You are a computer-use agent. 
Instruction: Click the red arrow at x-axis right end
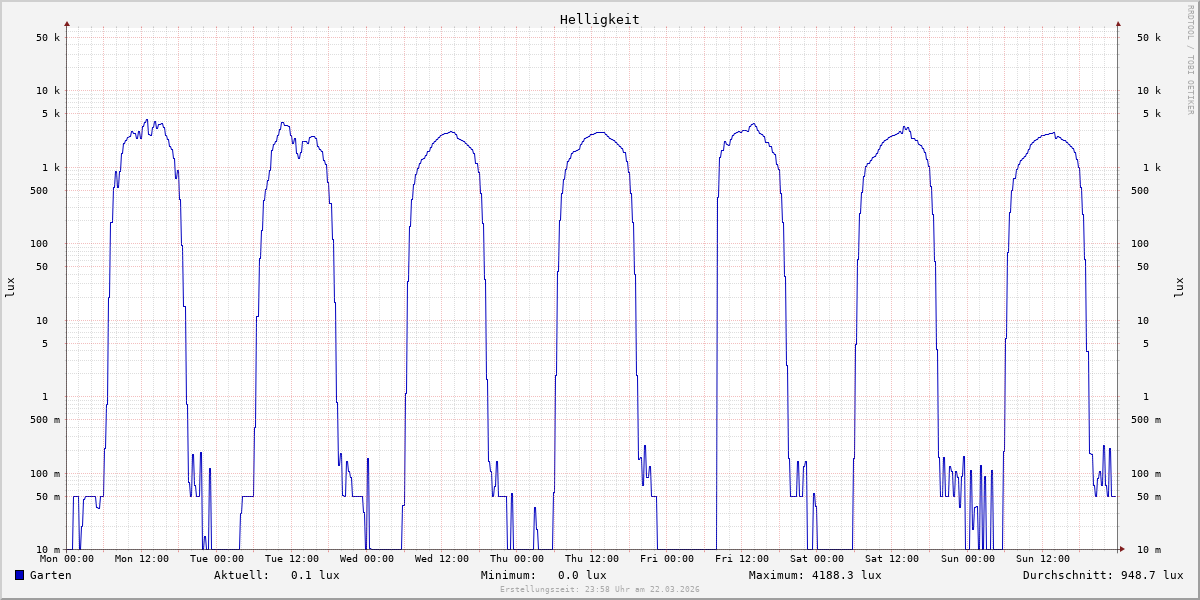coord(1121,549)
